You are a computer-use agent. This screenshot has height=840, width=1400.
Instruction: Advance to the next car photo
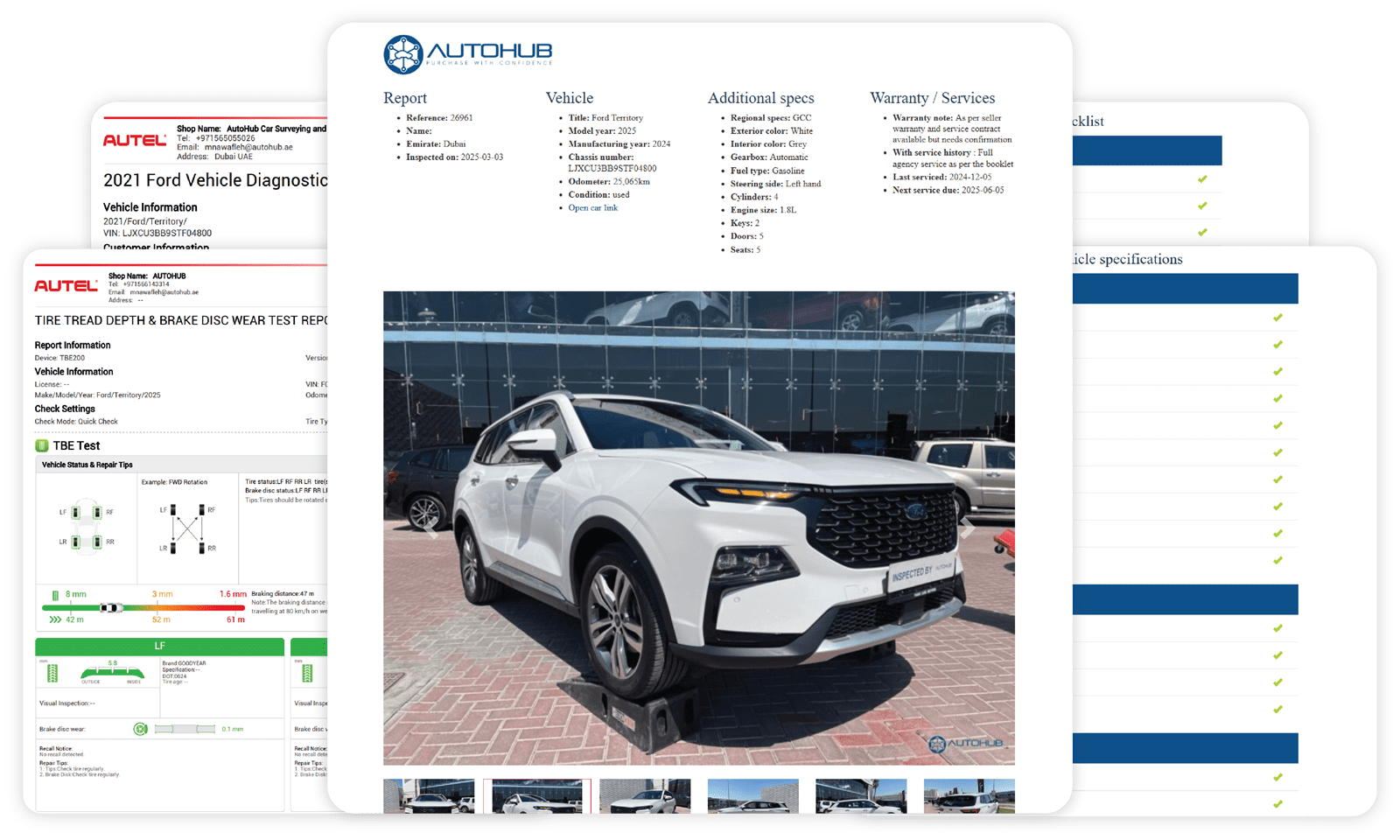click(967, 528)
